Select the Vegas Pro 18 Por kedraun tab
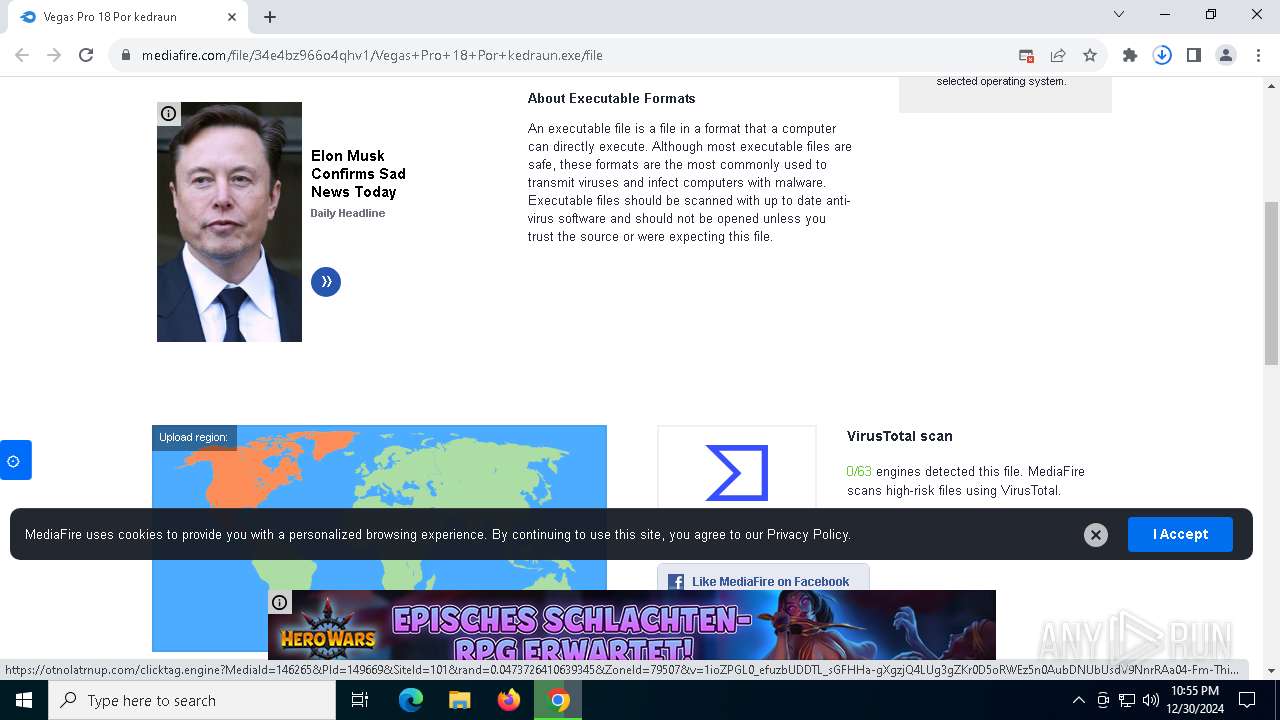Viewport: 1280px width, 720px height. click(x=128, y=17)
